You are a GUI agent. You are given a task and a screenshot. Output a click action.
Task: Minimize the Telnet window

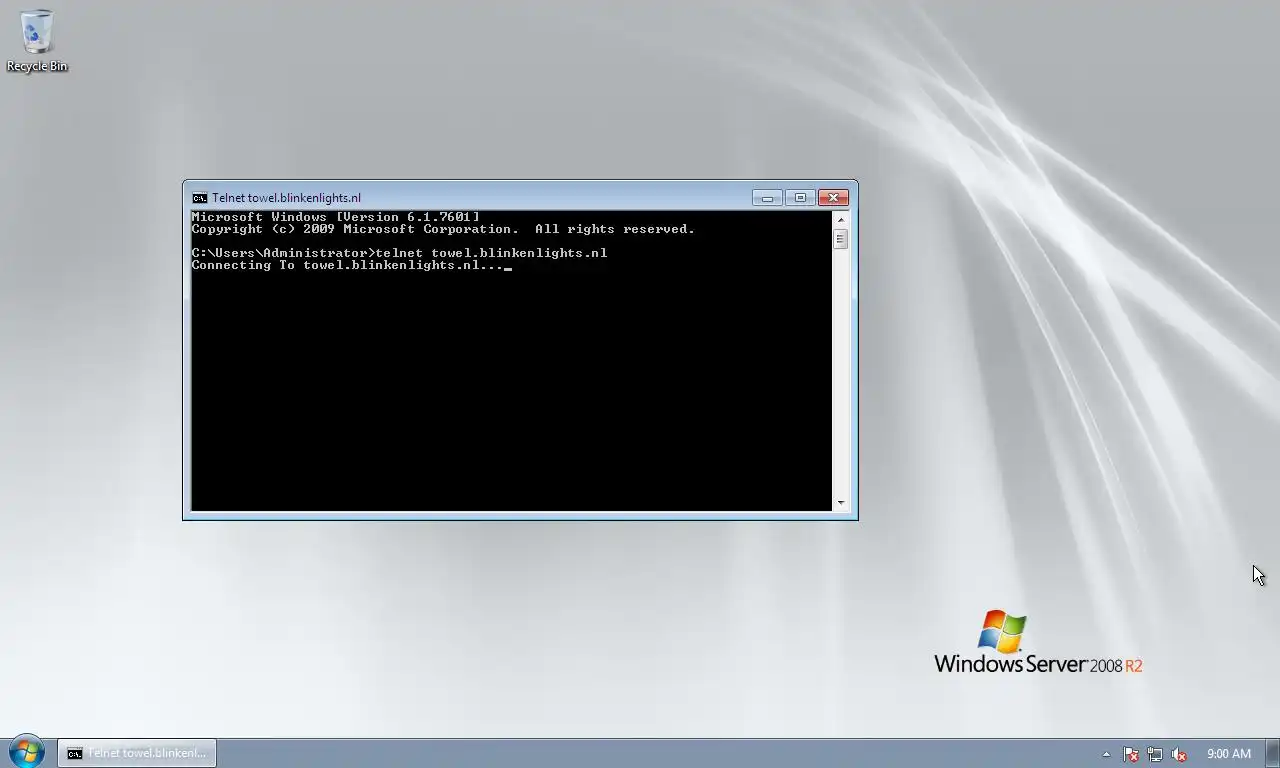tap(767, 198)
